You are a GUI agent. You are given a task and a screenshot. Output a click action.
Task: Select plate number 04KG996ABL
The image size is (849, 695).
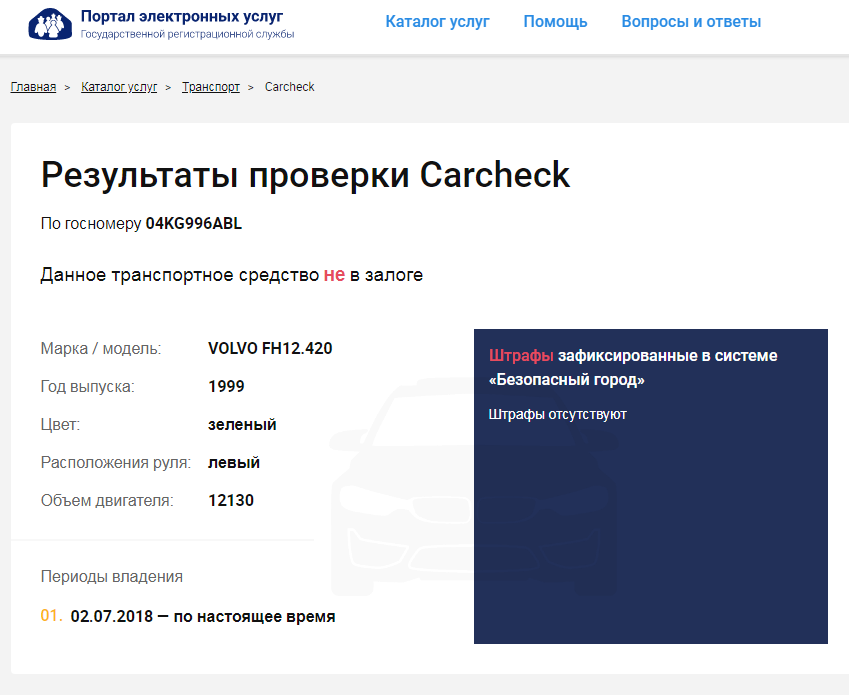click(x=194, y=224)
